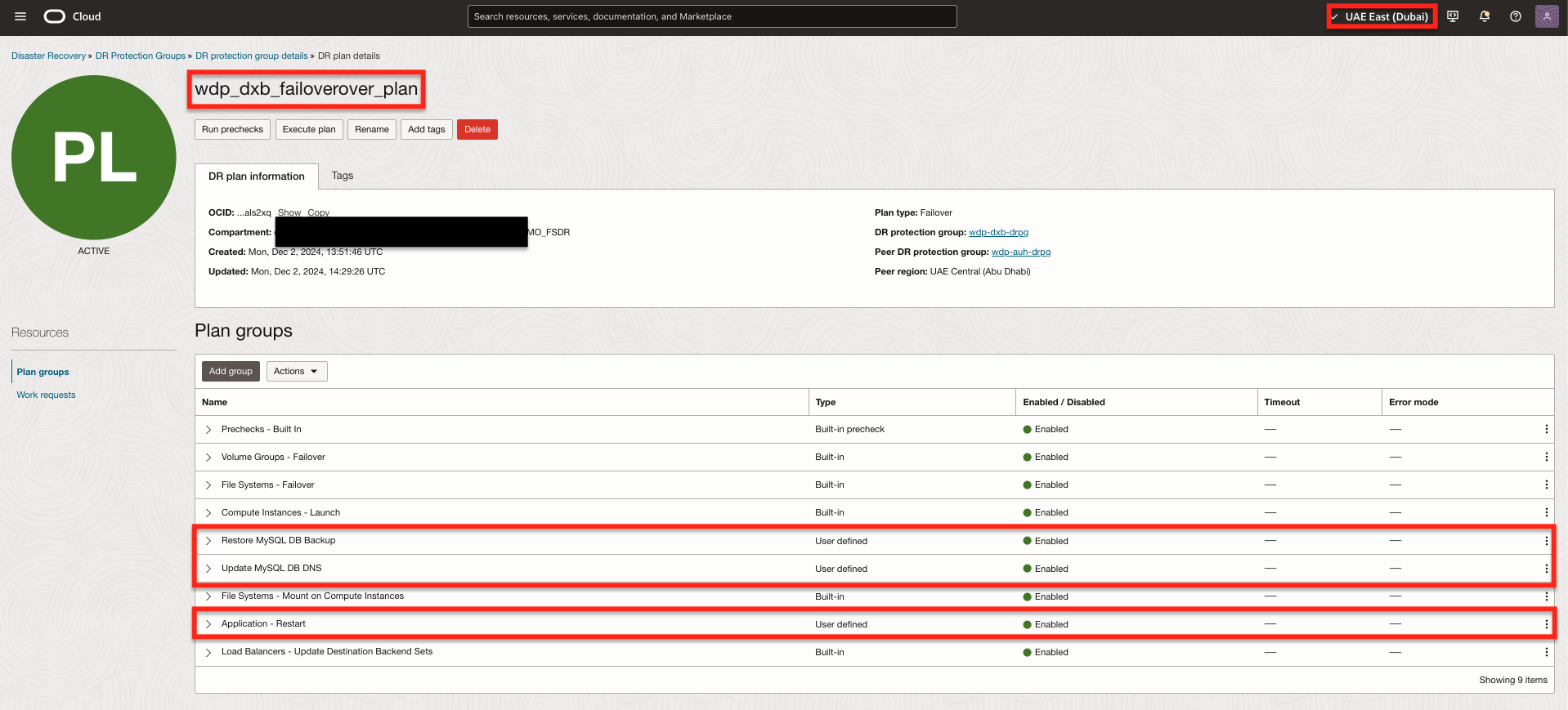Open actions menu for File Systems - Failover row
The width and height of the screenshot is (1568, 710).
1546,484
